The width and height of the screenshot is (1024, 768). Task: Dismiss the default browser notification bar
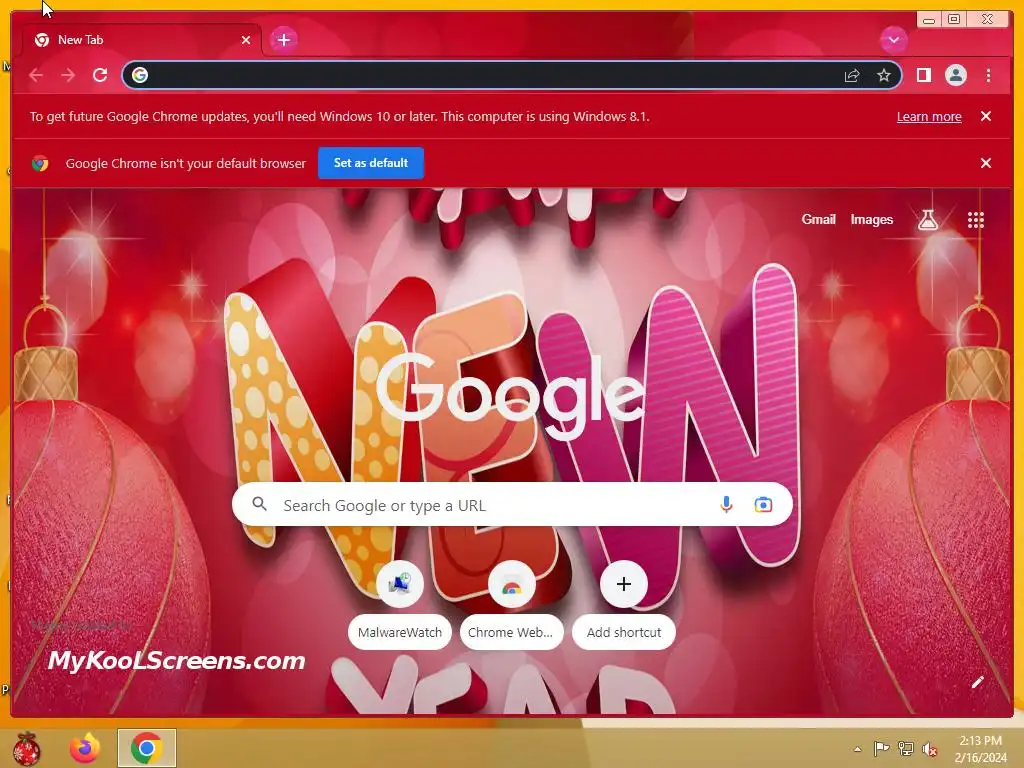click(986, 163)
